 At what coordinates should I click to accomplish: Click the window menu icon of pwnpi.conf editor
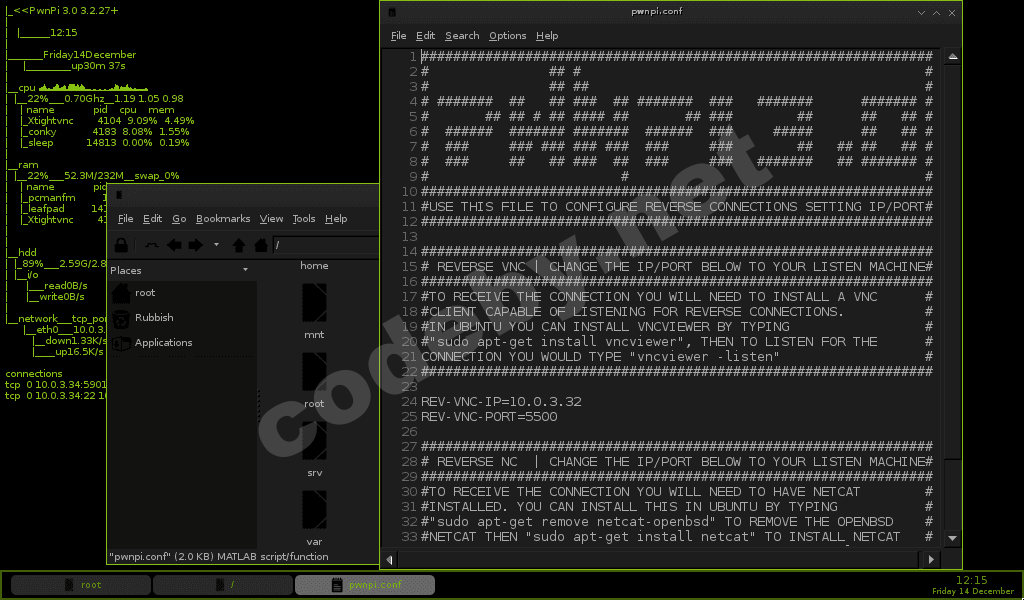point(392,12)
